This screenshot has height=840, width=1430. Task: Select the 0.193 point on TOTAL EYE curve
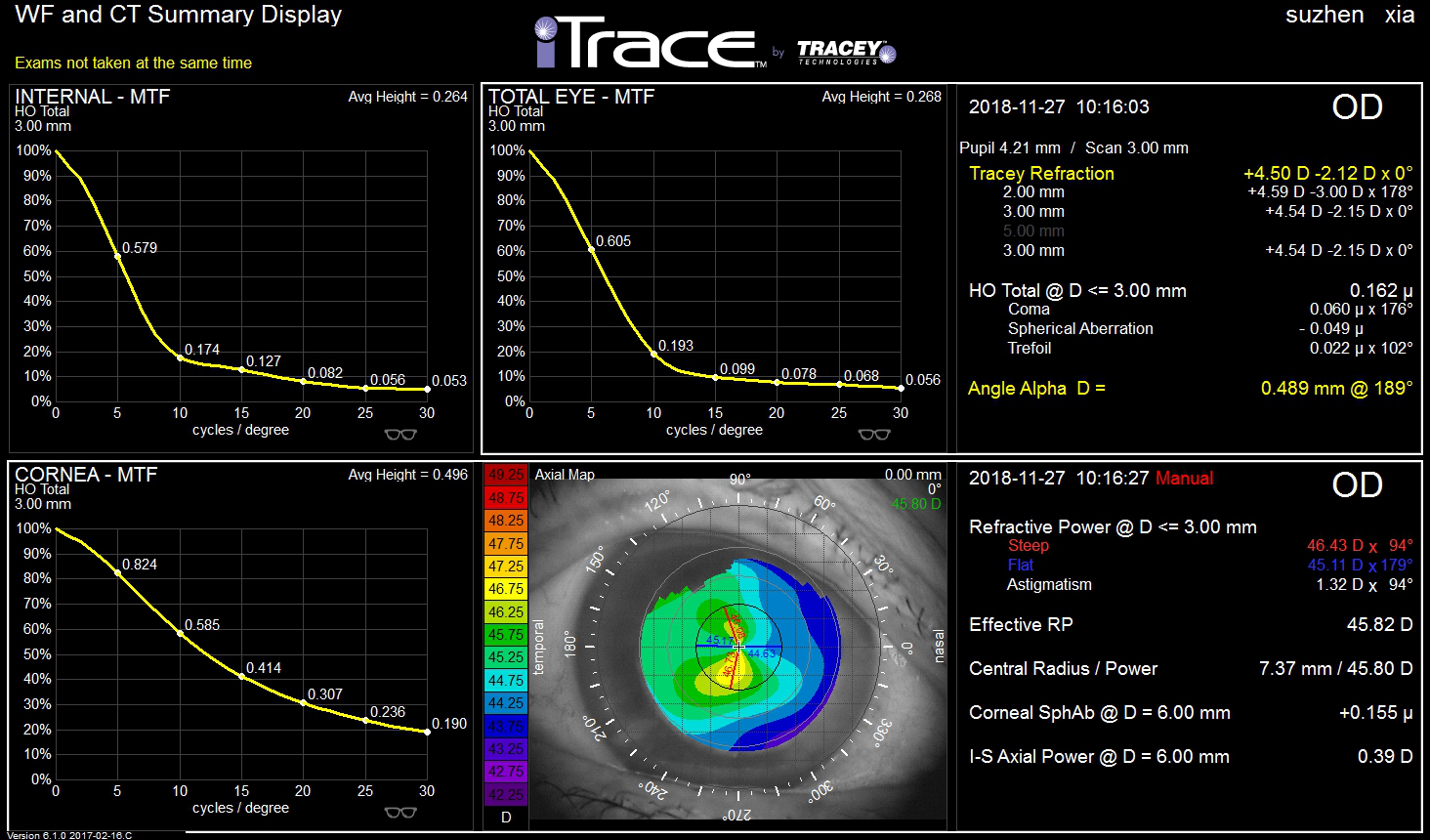(653, 354)
